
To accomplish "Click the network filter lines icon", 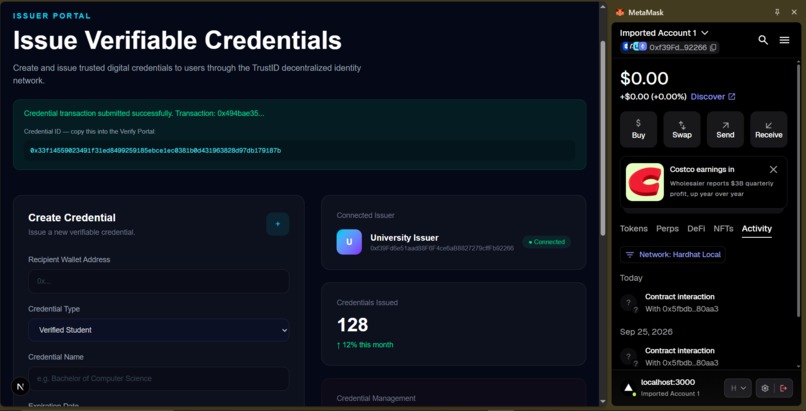I will (630, 255).
